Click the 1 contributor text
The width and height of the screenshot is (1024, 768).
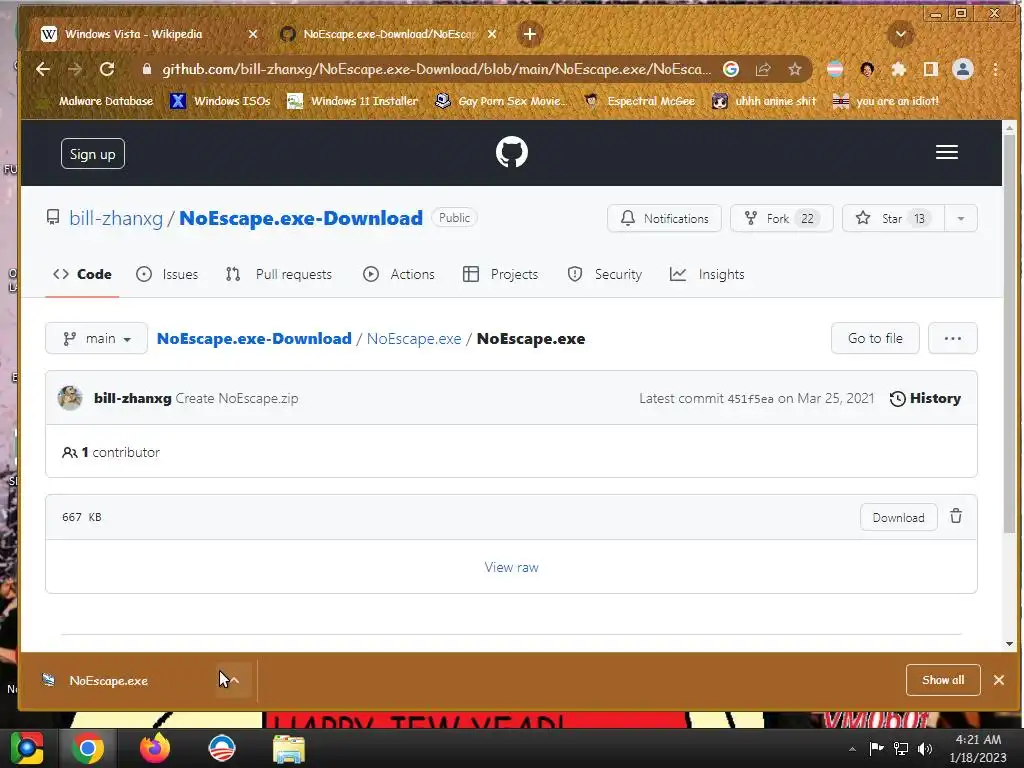110,453
